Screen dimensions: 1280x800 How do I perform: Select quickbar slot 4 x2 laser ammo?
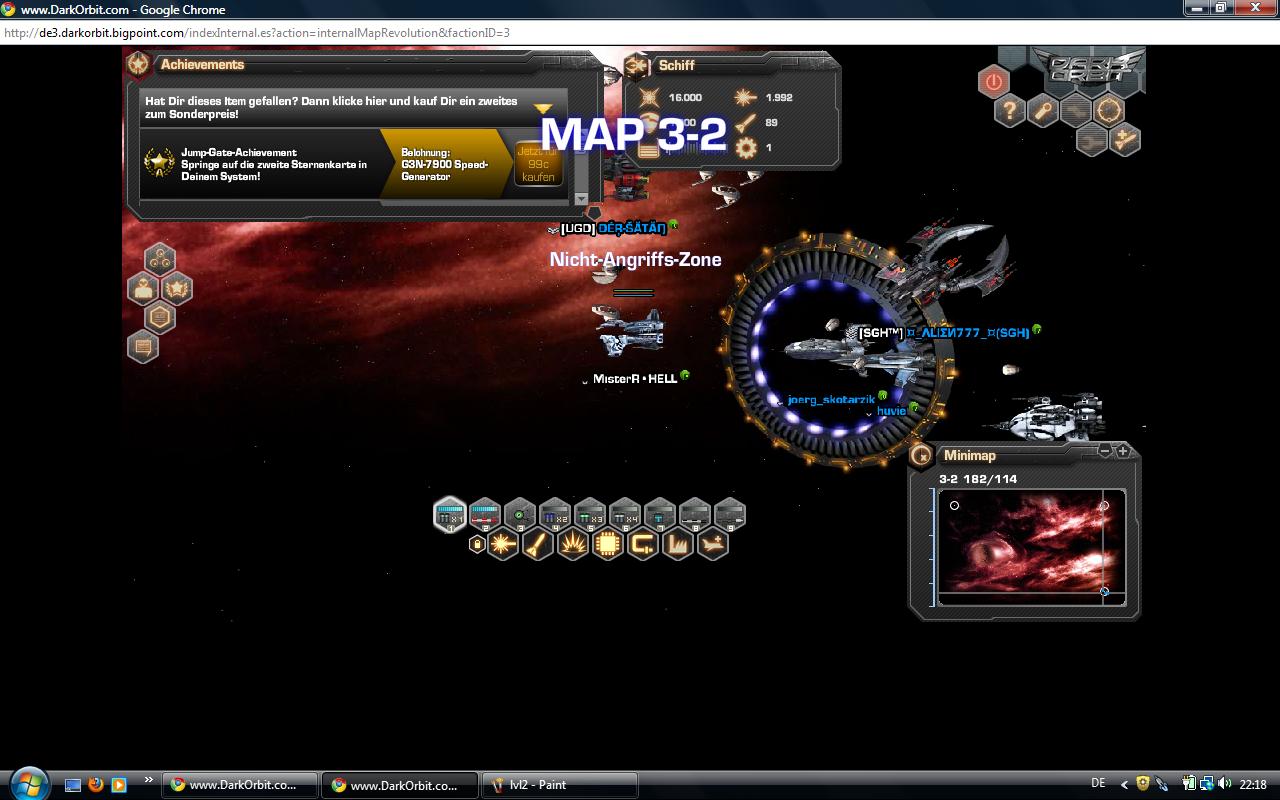pyautogui.click(x=555, y=514)
